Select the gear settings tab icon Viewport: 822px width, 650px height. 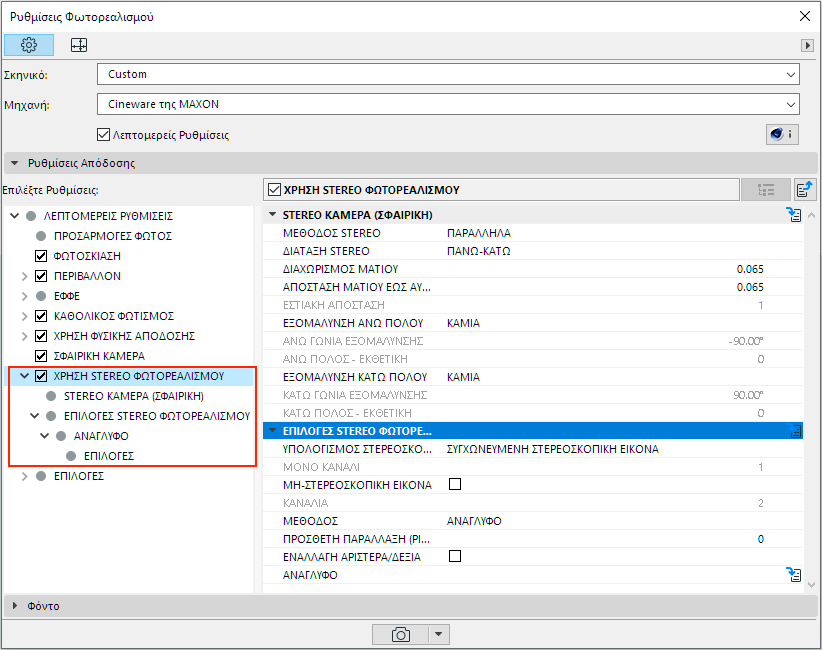[29, 45]
